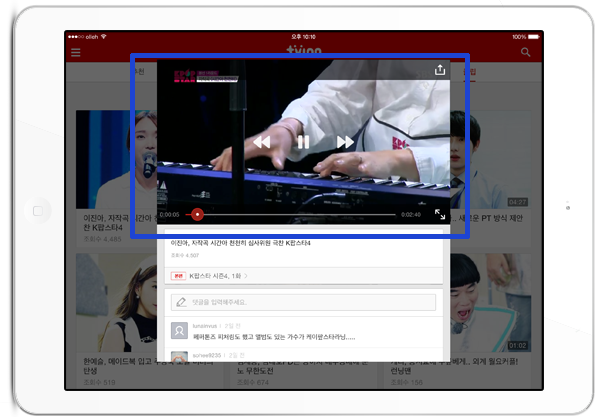Open search with the magnifier icon
This screenshot has height=417, width=595.
tap(526, 52)
